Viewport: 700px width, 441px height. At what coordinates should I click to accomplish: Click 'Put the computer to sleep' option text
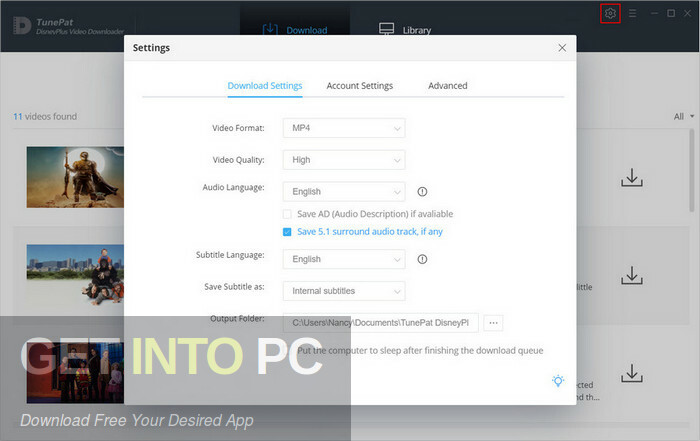[x=420, y=350]
